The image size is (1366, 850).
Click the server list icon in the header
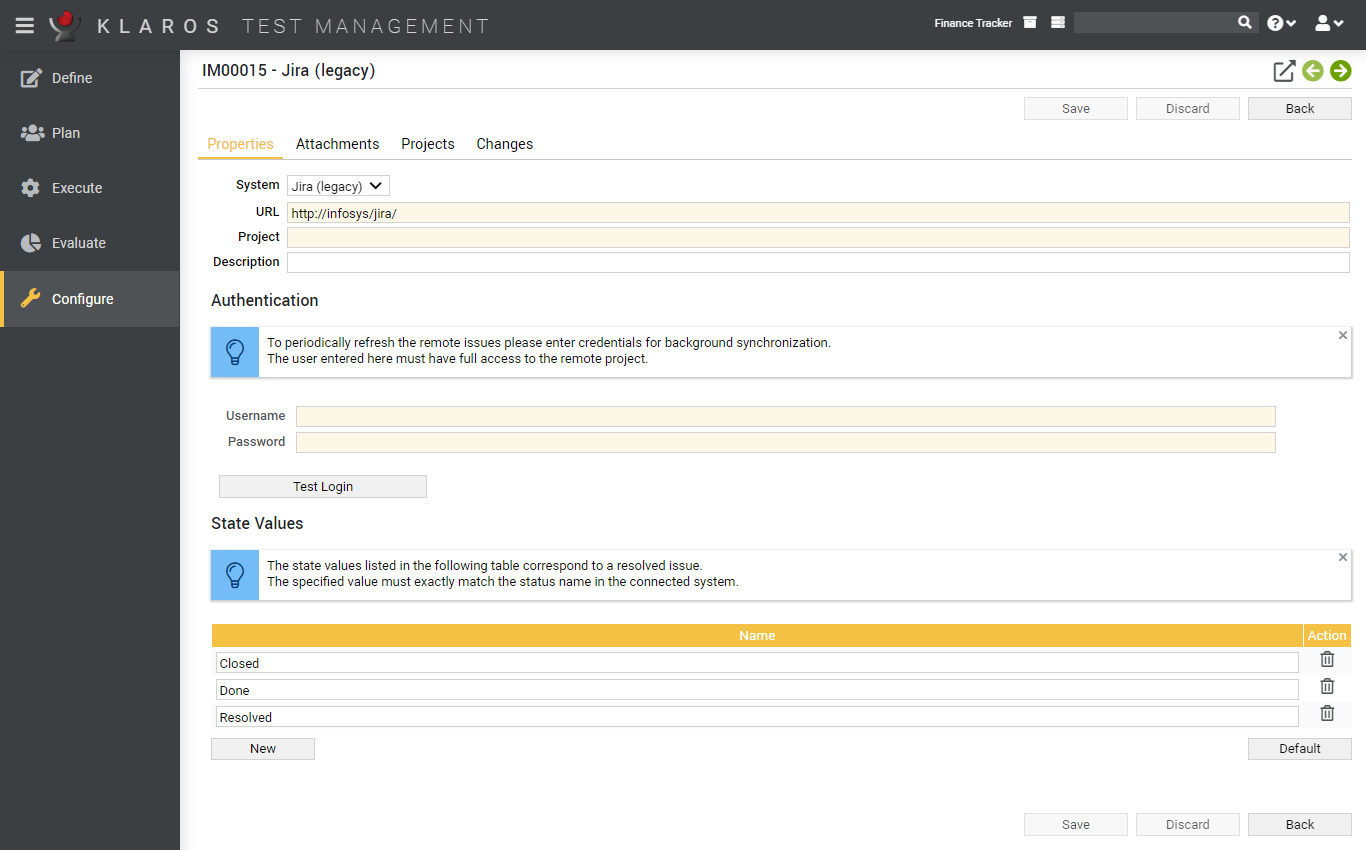[x=1057, y=21]
